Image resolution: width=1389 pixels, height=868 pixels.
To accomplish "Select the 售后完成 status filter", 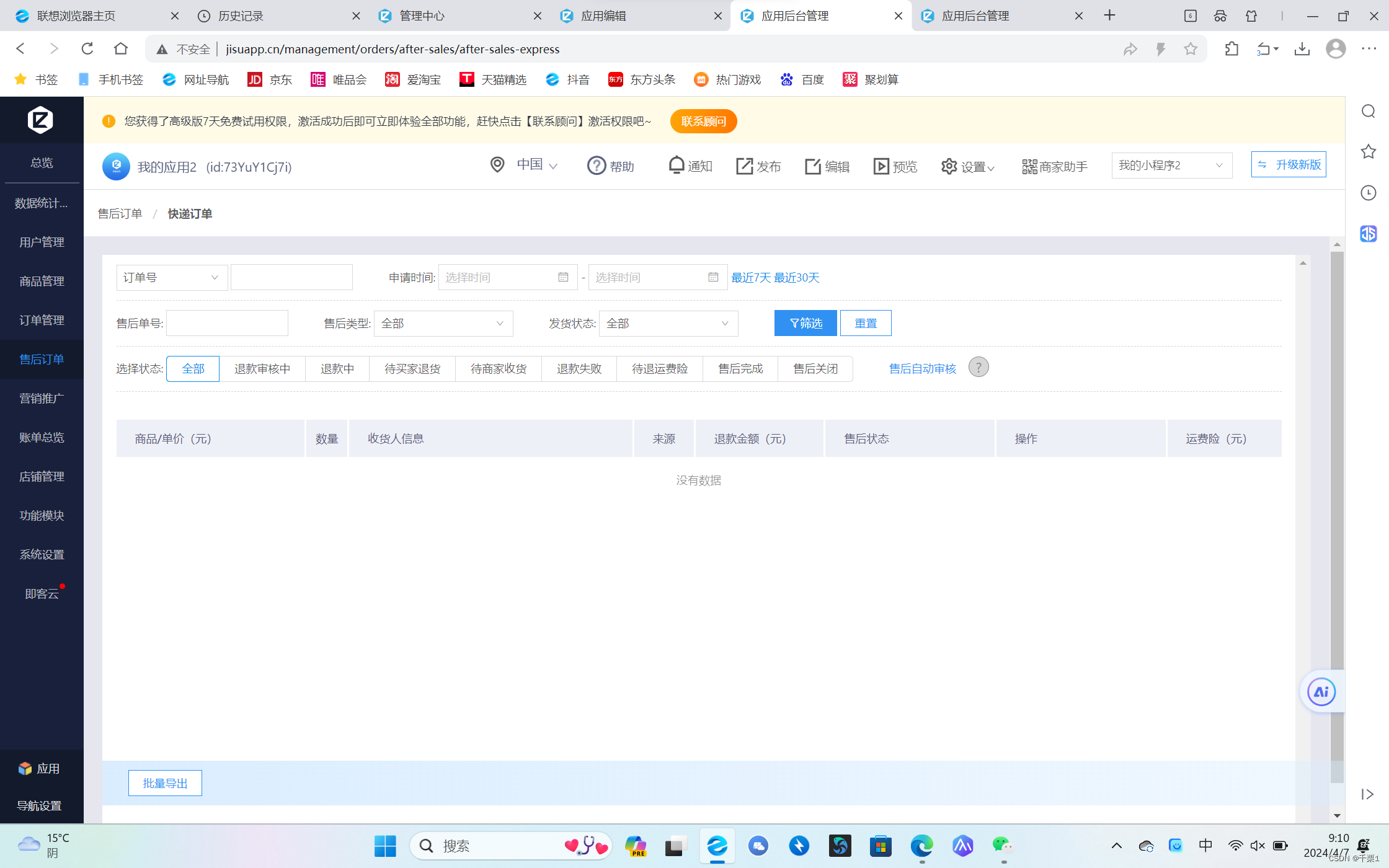I will tap(740, 369).
